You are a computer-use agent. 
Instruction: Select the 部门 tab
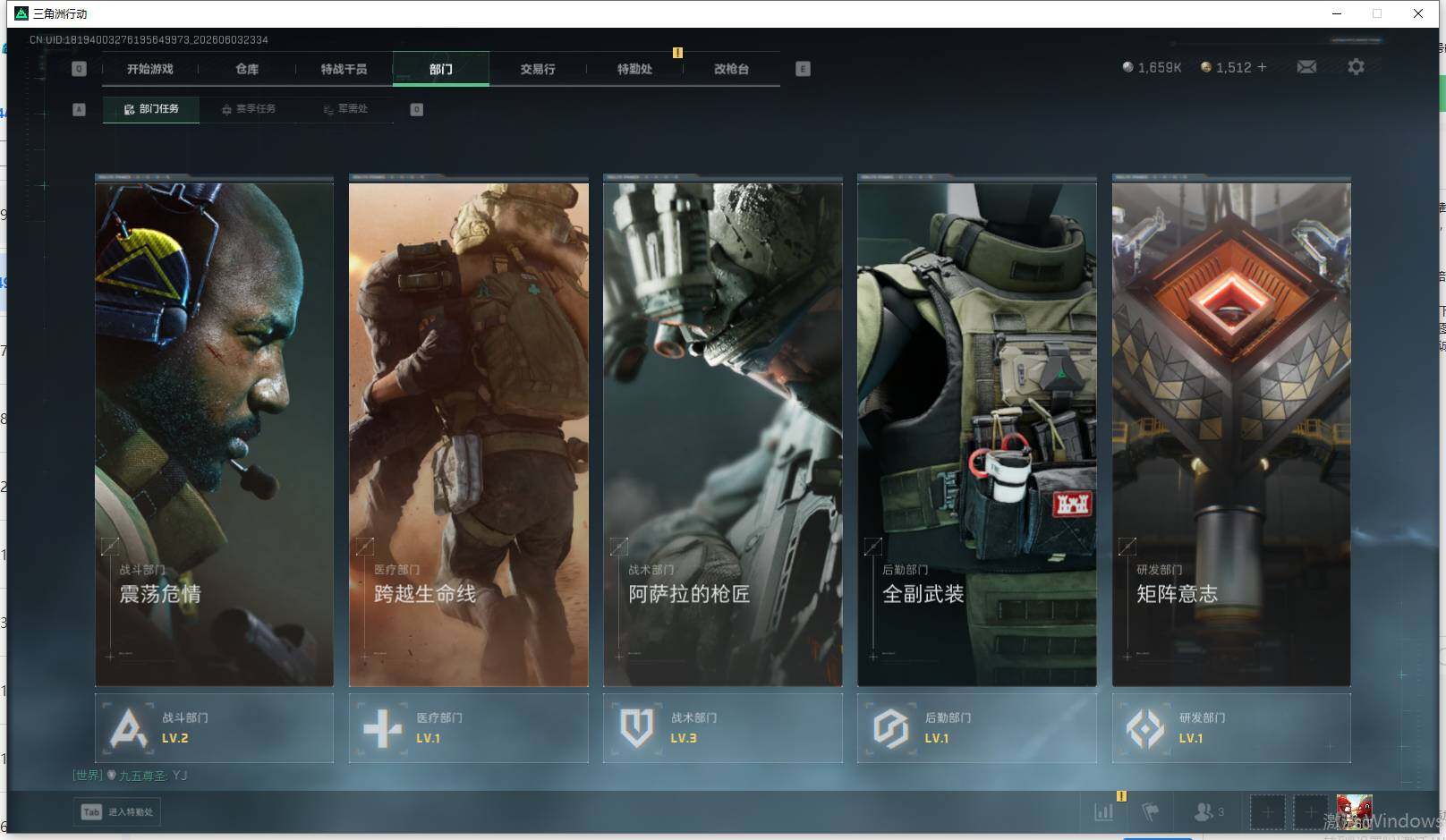pos(441,69)
